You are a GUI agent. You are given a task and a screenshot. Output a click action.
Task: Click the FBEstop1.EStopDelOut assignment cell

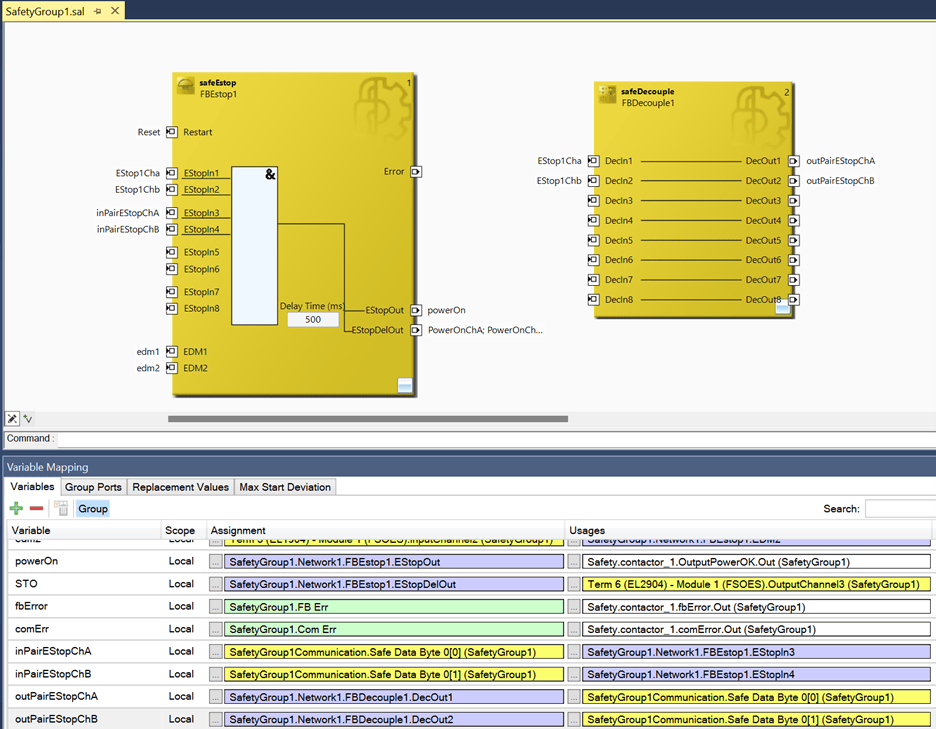tap(394, 585)
